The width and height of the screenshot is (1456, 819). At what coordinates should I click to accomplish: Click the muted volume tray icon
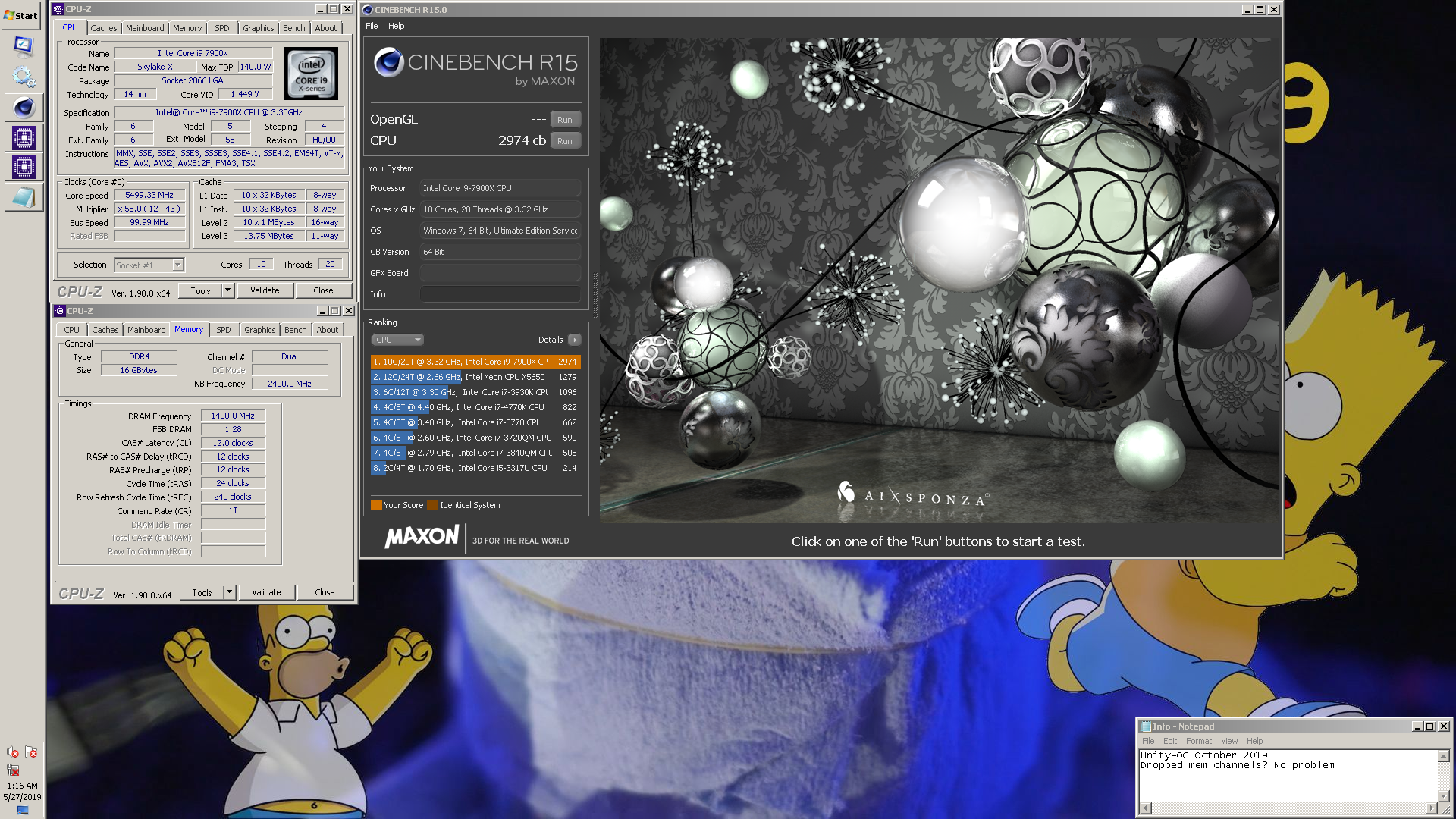[13, 752]
